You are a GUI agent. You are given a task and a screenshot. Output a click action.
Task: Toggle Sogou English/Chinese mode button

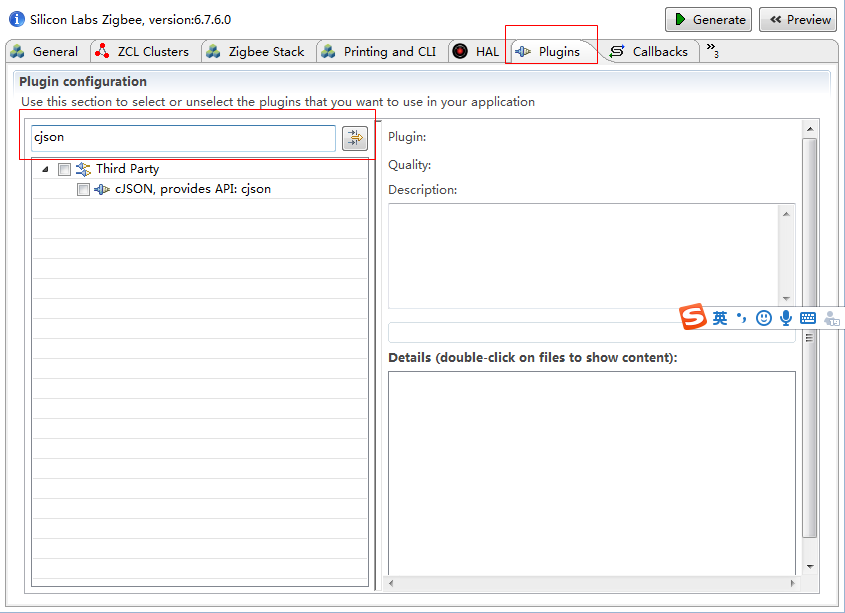tap(720, 318)
